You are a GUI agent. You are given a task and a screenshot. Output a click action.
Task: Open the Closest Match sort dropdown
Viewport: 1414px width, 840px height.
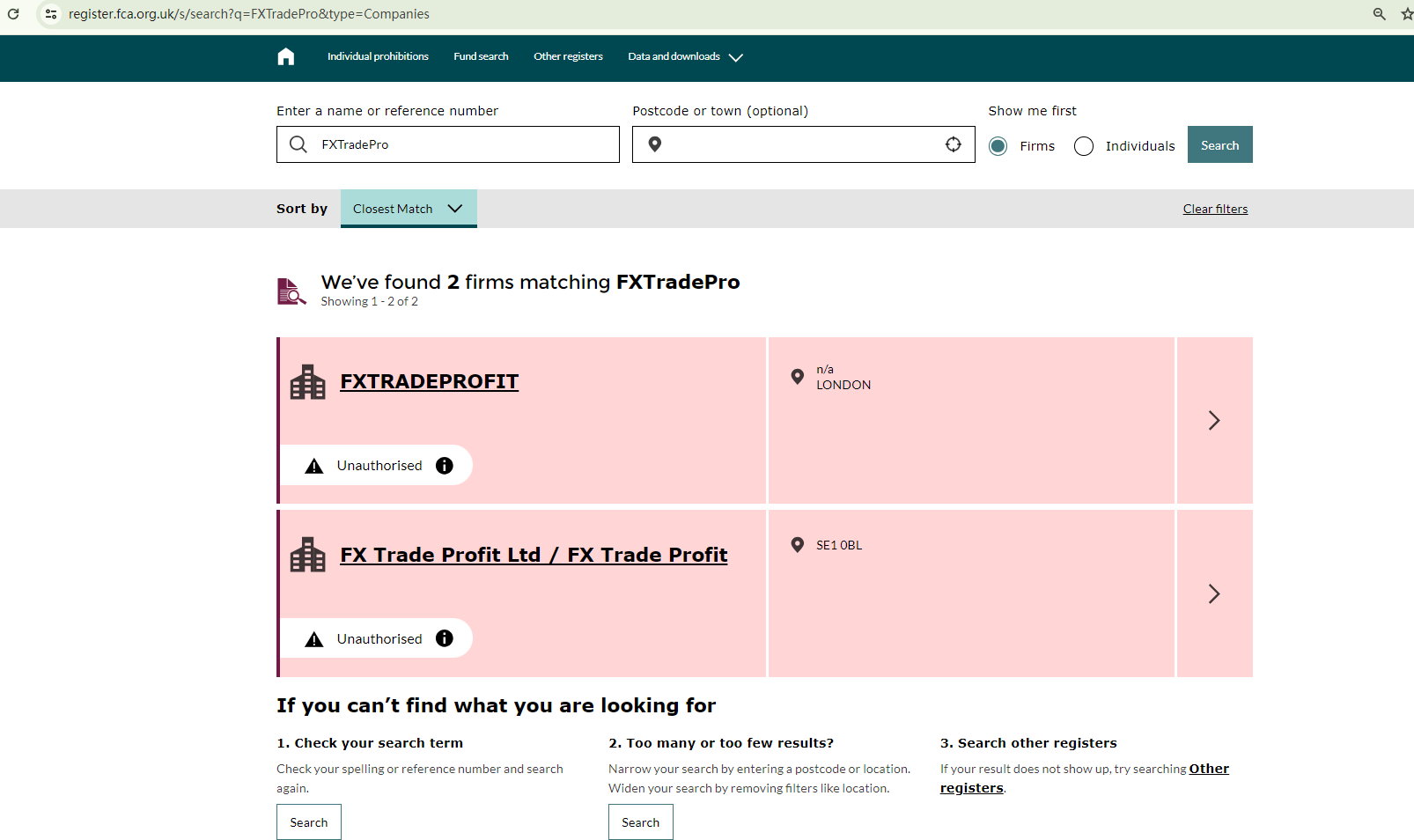tap(409, 209)
